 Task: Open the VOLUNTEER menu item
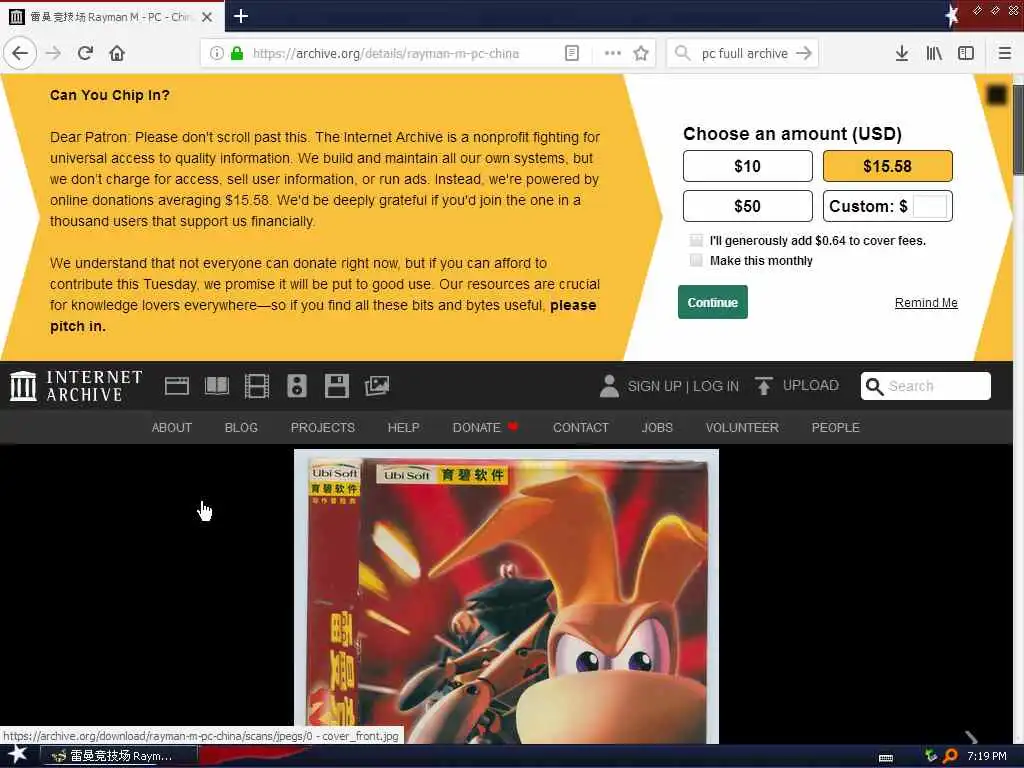(x=742, y=428)
